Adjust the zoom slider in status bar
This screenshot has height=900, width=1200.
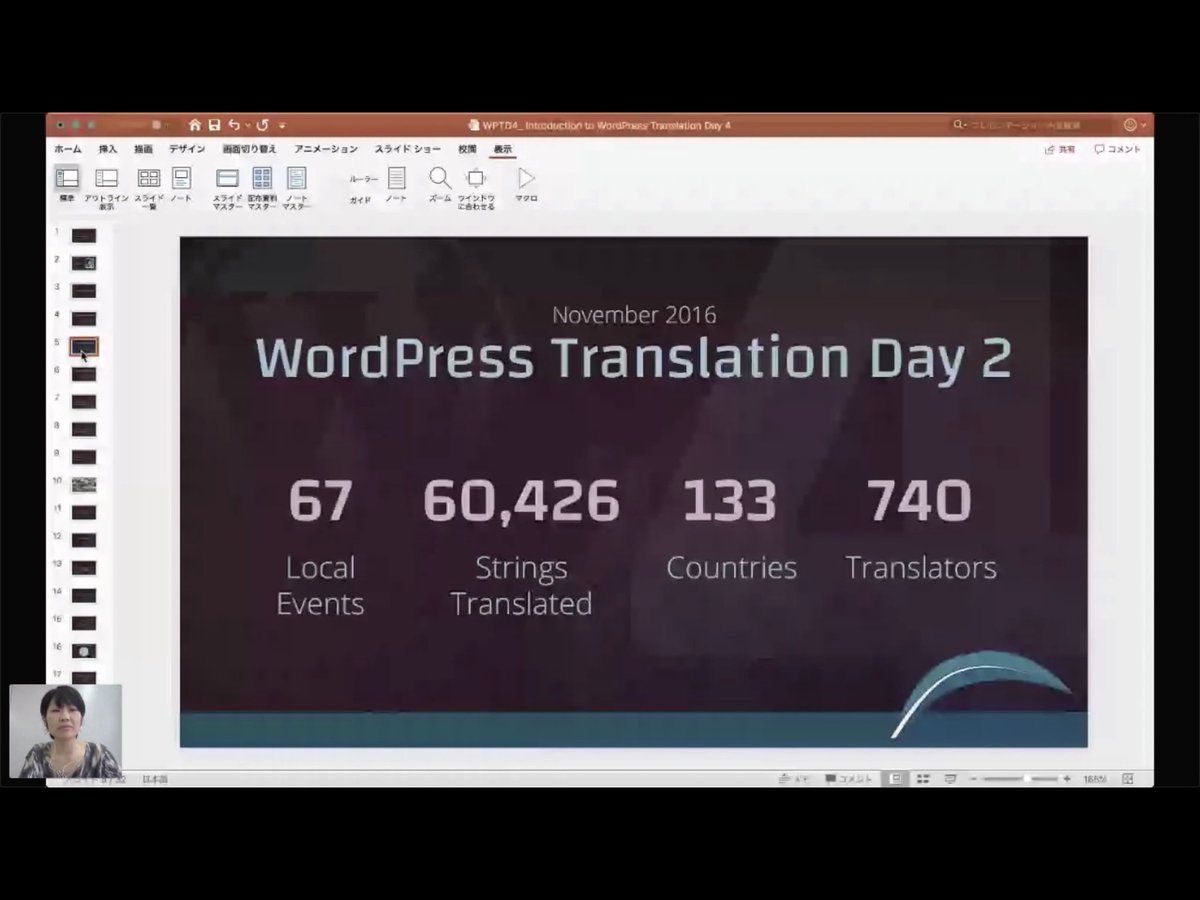pos(1020,779)
